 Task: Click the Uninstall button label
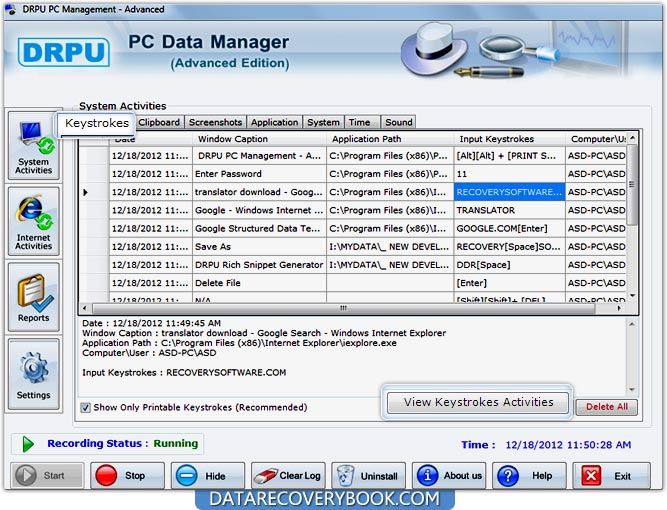(379, 476)
